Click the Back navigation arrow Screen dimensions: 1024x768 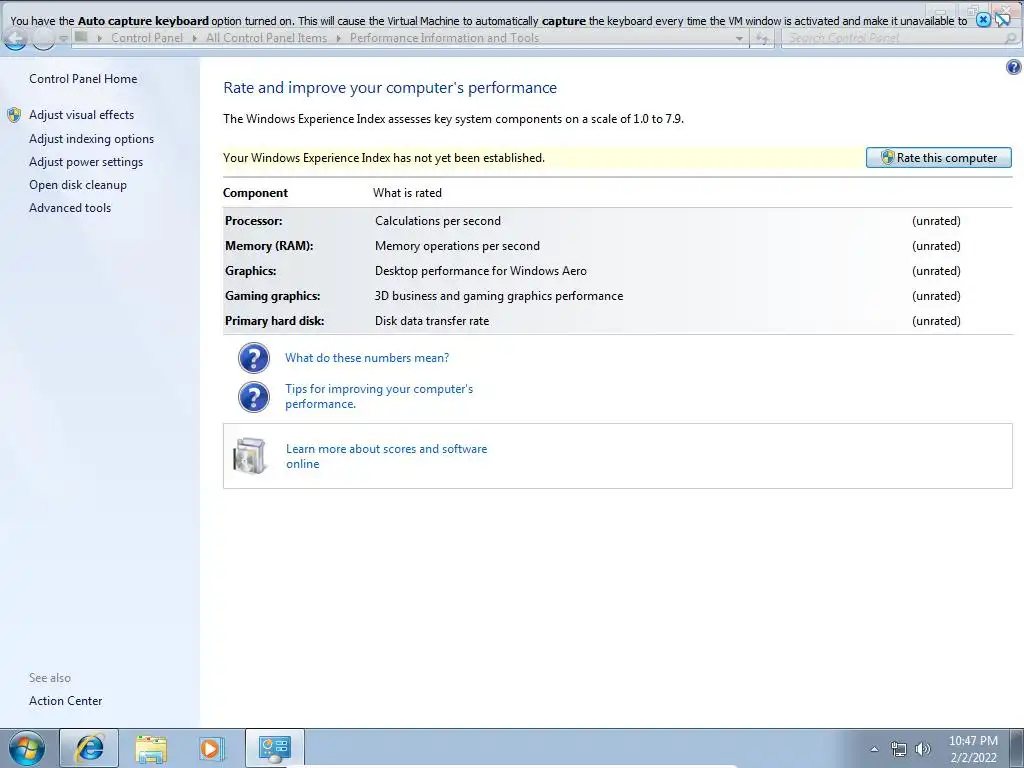pos(15,39)
